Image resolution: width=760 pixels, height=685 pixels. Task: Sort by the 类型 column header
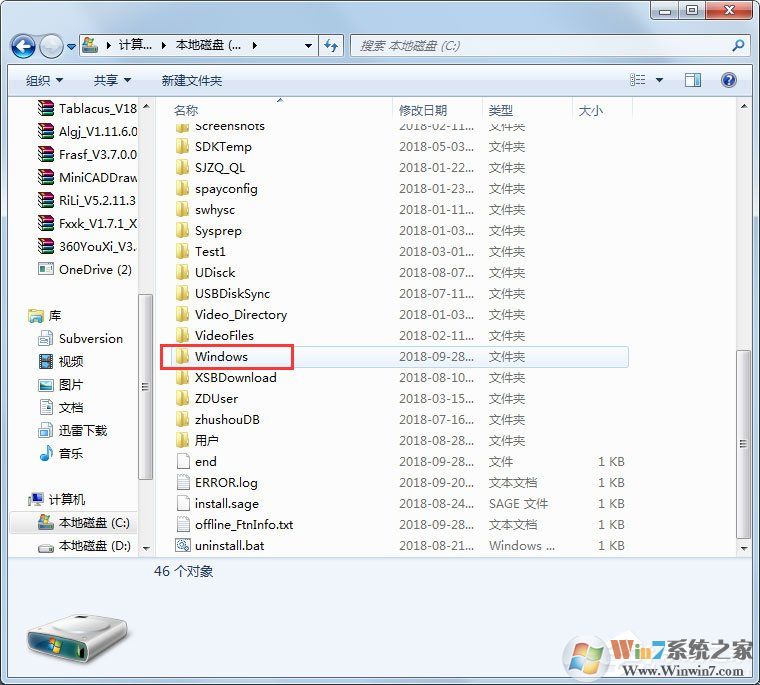click(x=500, y=111)
